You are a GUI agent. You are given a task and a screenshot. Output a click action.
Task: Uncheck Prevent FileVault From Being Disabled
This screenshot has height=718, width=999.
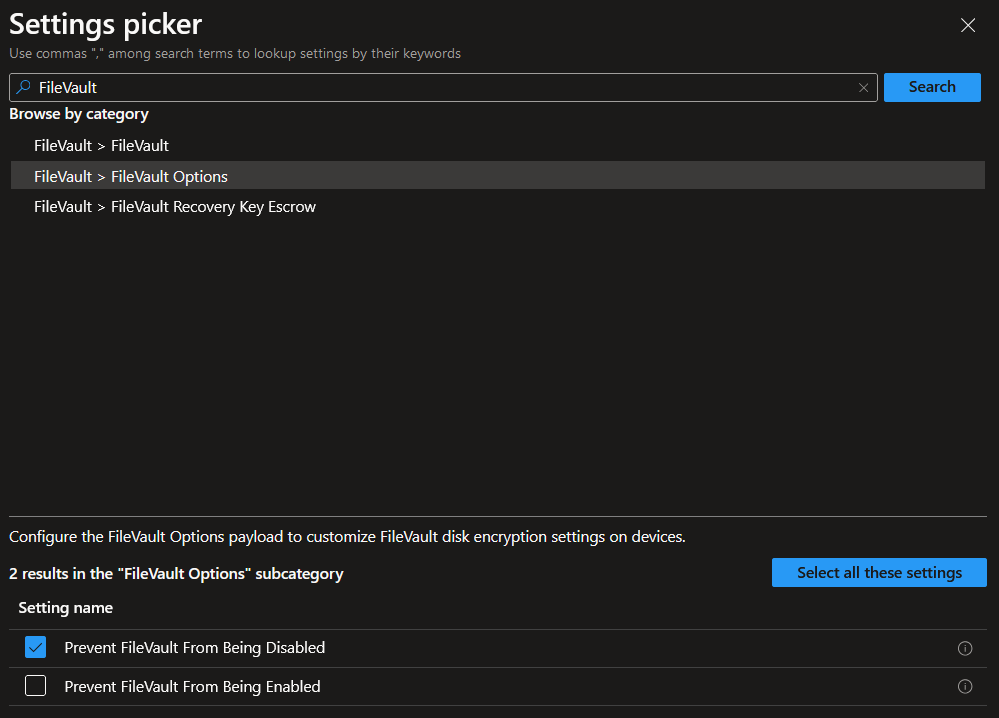36,647
